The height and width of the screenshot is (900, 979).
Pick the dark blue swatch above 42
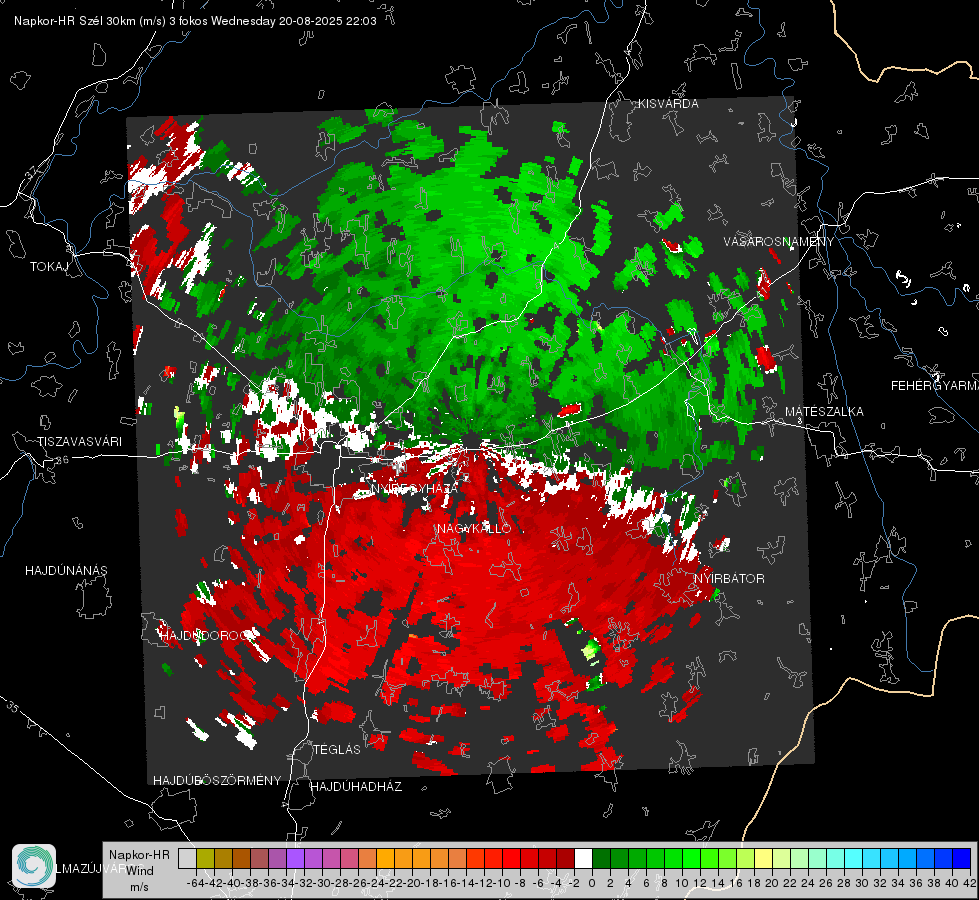coord(961,859)
